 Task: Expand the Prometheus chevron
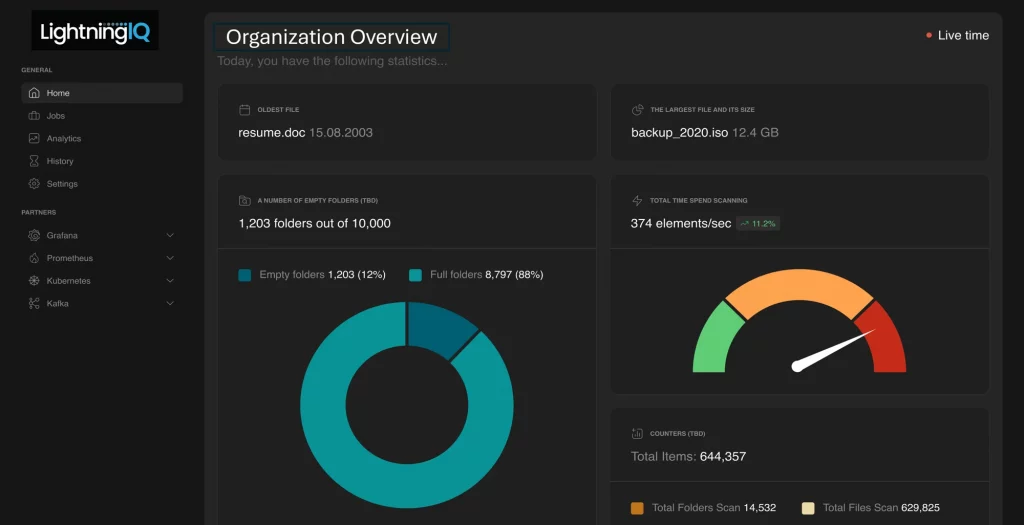point(170,258)
